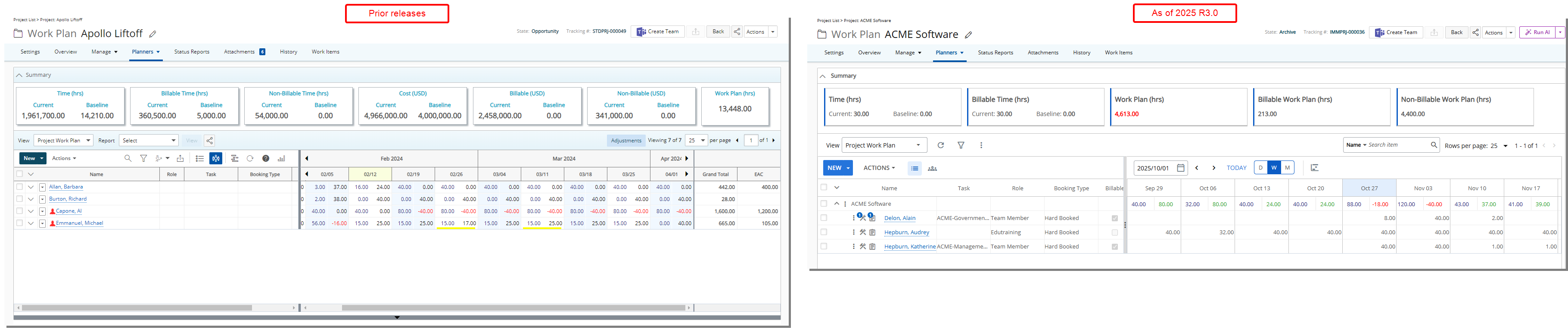
Task: Tick the checkbox for the ACME Software parent row
Action: (824, 204)
